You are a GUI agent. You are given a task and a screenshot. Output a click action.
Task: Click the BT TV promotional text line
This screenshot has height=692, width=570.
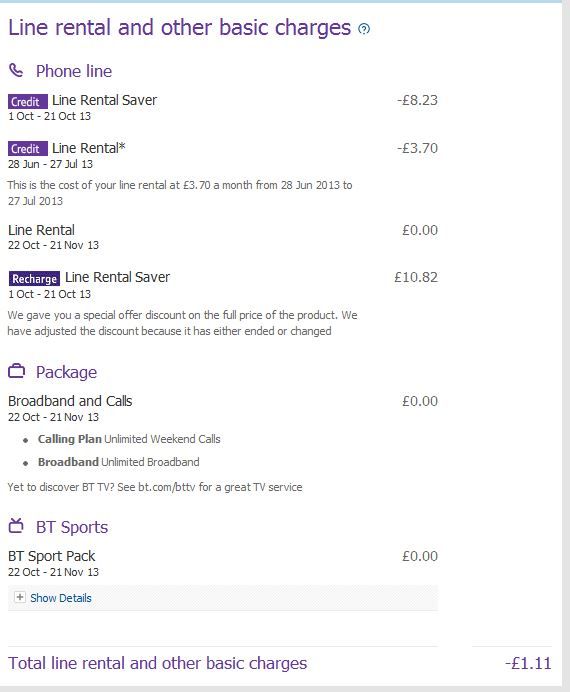tap(155, 487)
